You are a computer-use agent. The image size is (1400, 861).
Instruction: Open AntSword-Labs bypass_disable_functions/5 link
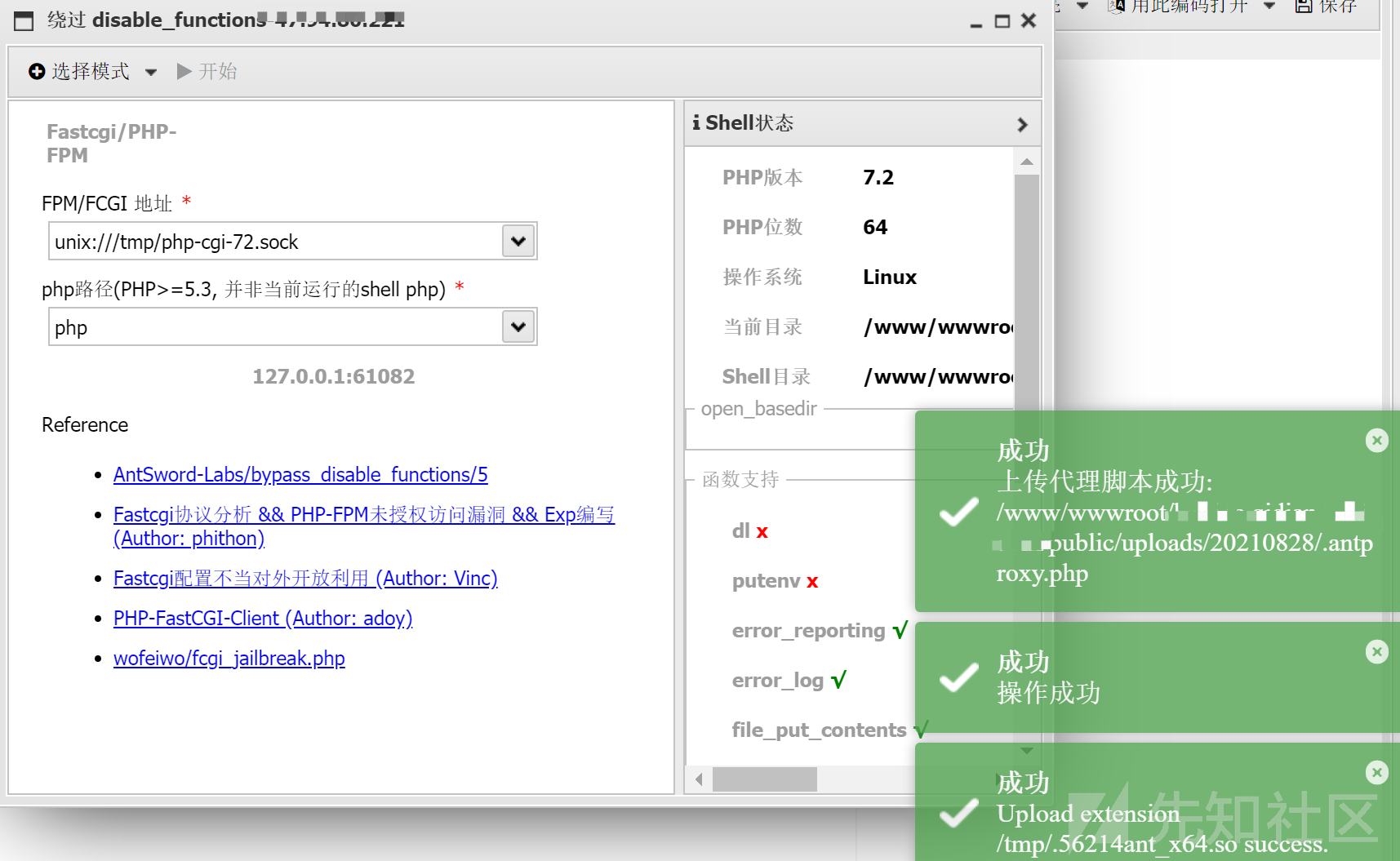pyautogui.click(x=300, y=475)
